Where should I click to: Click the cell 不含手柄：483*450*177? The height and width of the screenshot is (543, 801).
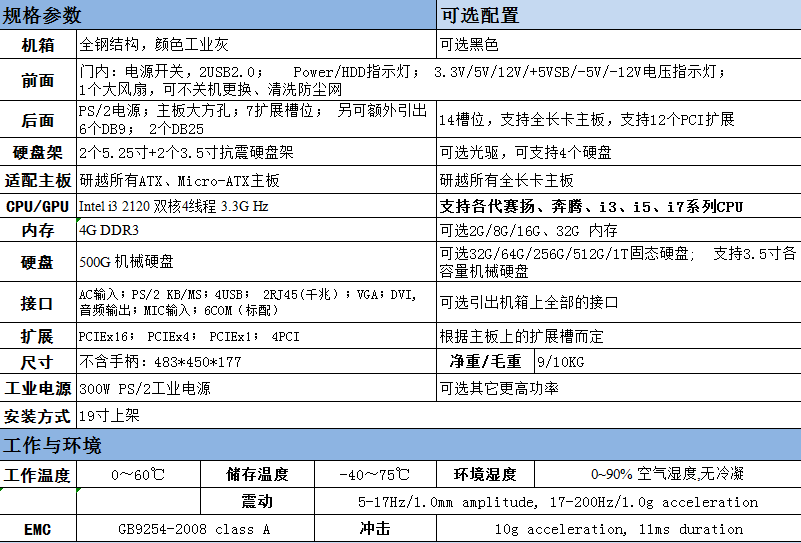[x=256, y=362]
